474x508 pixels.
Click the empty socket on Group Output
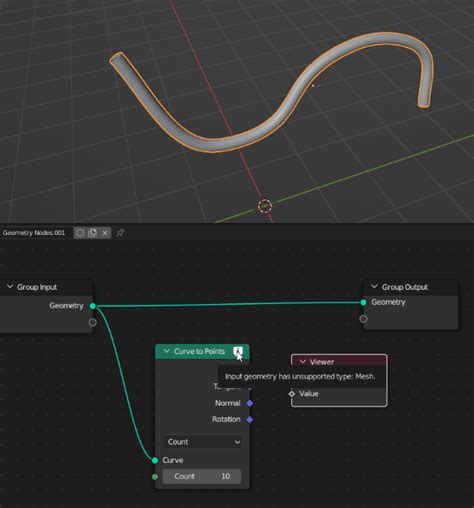click(363, 319)
